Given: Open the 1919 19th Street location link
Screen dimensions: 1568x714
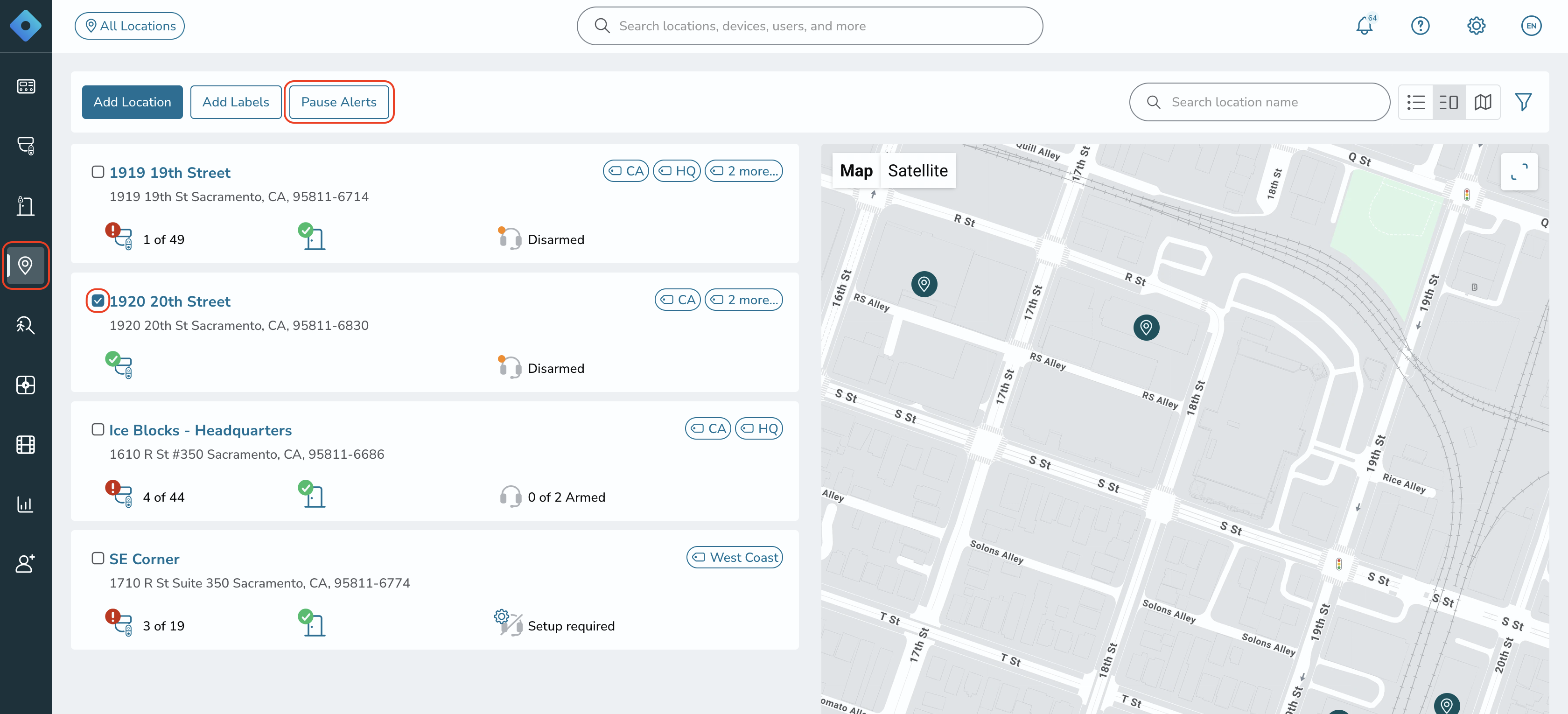Looking at the screenshot, I should [170, 173].
